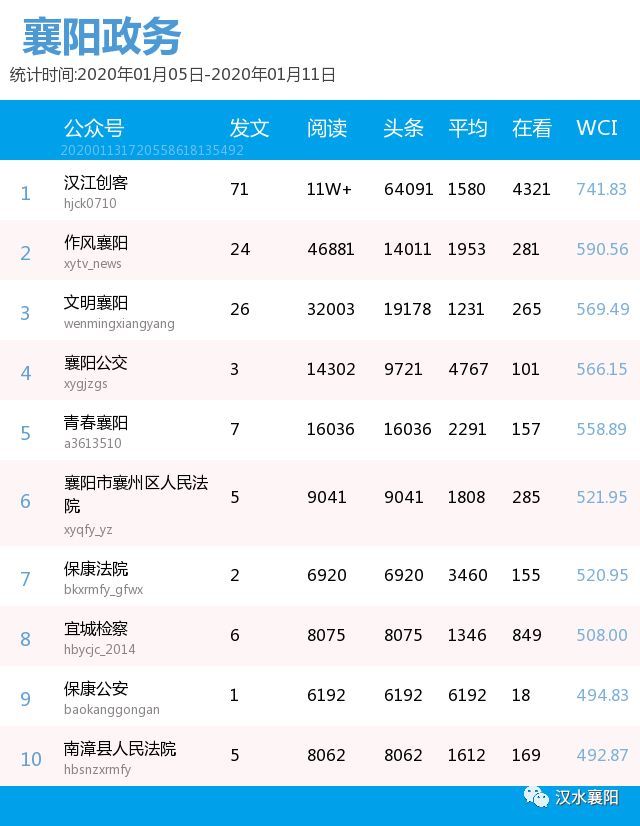Select the 襄阳公交 account name
The image size is (640, 826).
click(x=96, y=363)
